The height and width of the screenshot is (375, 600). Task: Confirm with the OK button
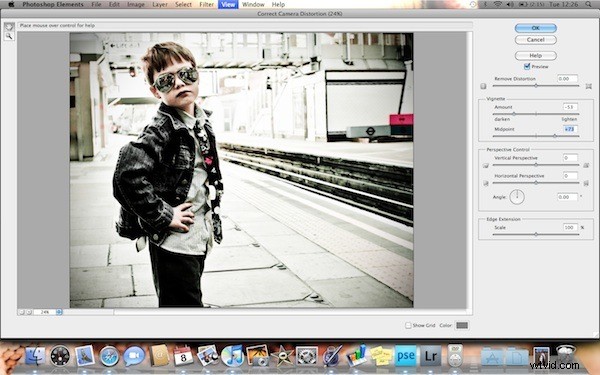(535, 28)
